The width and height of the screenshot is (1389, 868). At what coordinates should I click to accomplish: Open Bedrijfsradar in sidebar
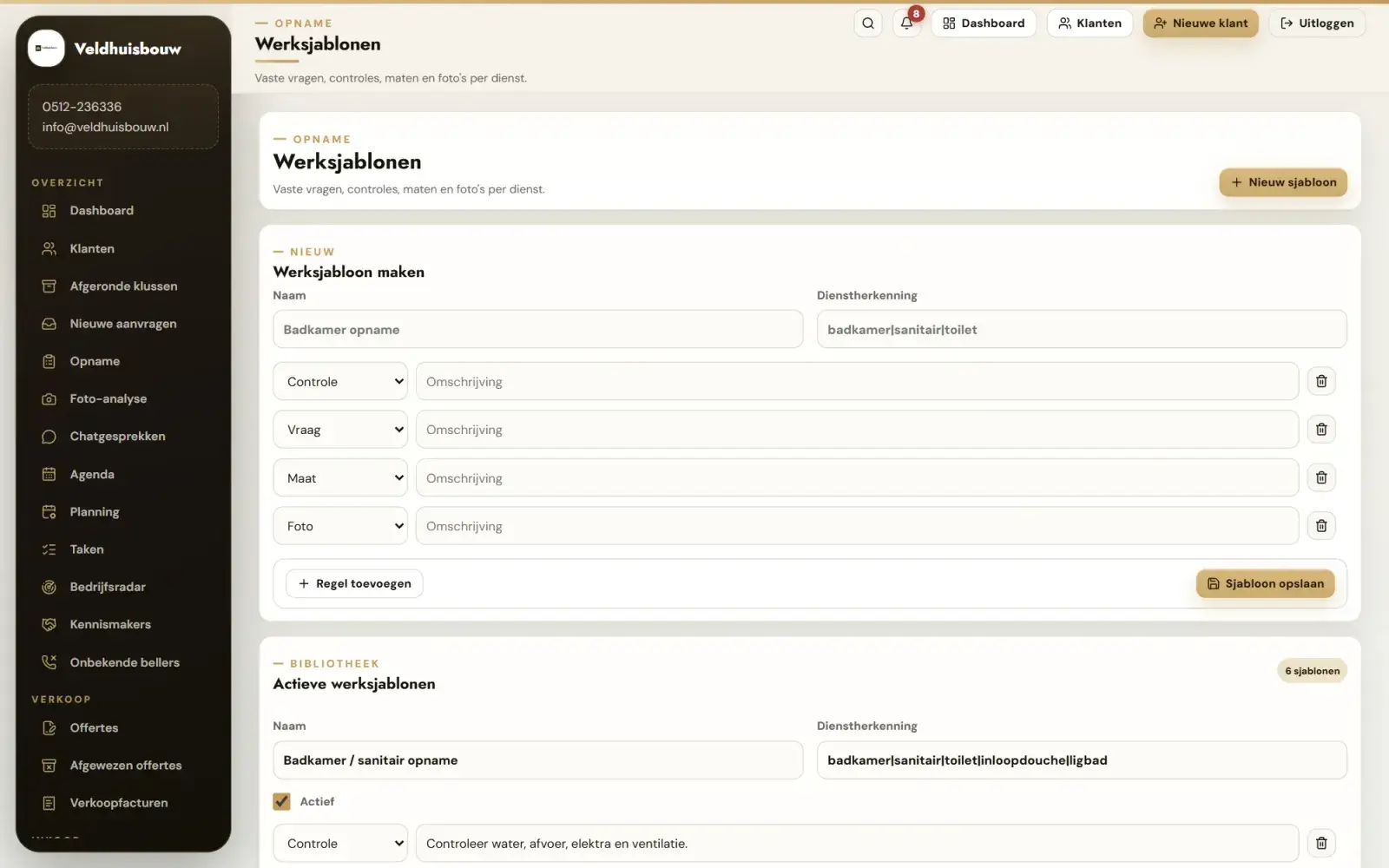(x=123, y=587)
